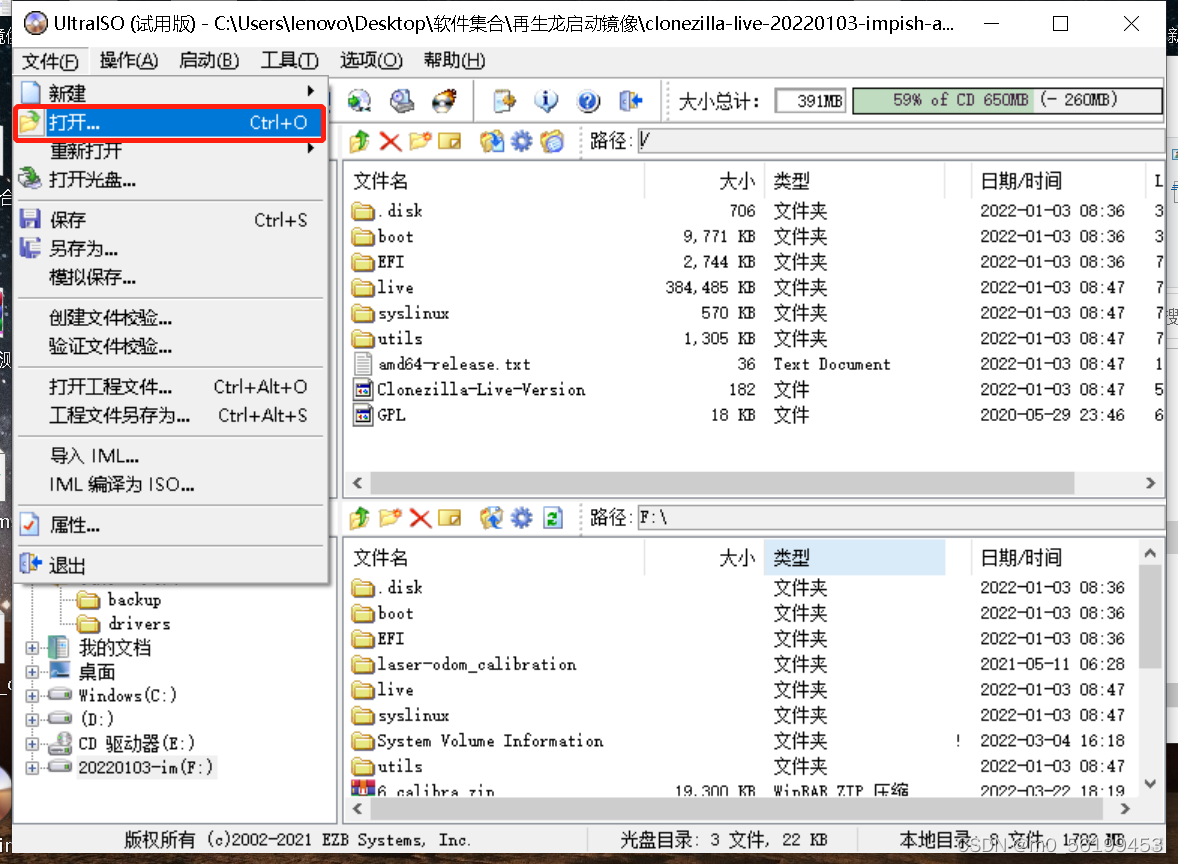The width and height of the screenshot is (1178, 864).
Task: Click the local path field showing F:\
Action: [x=900, y=518]
